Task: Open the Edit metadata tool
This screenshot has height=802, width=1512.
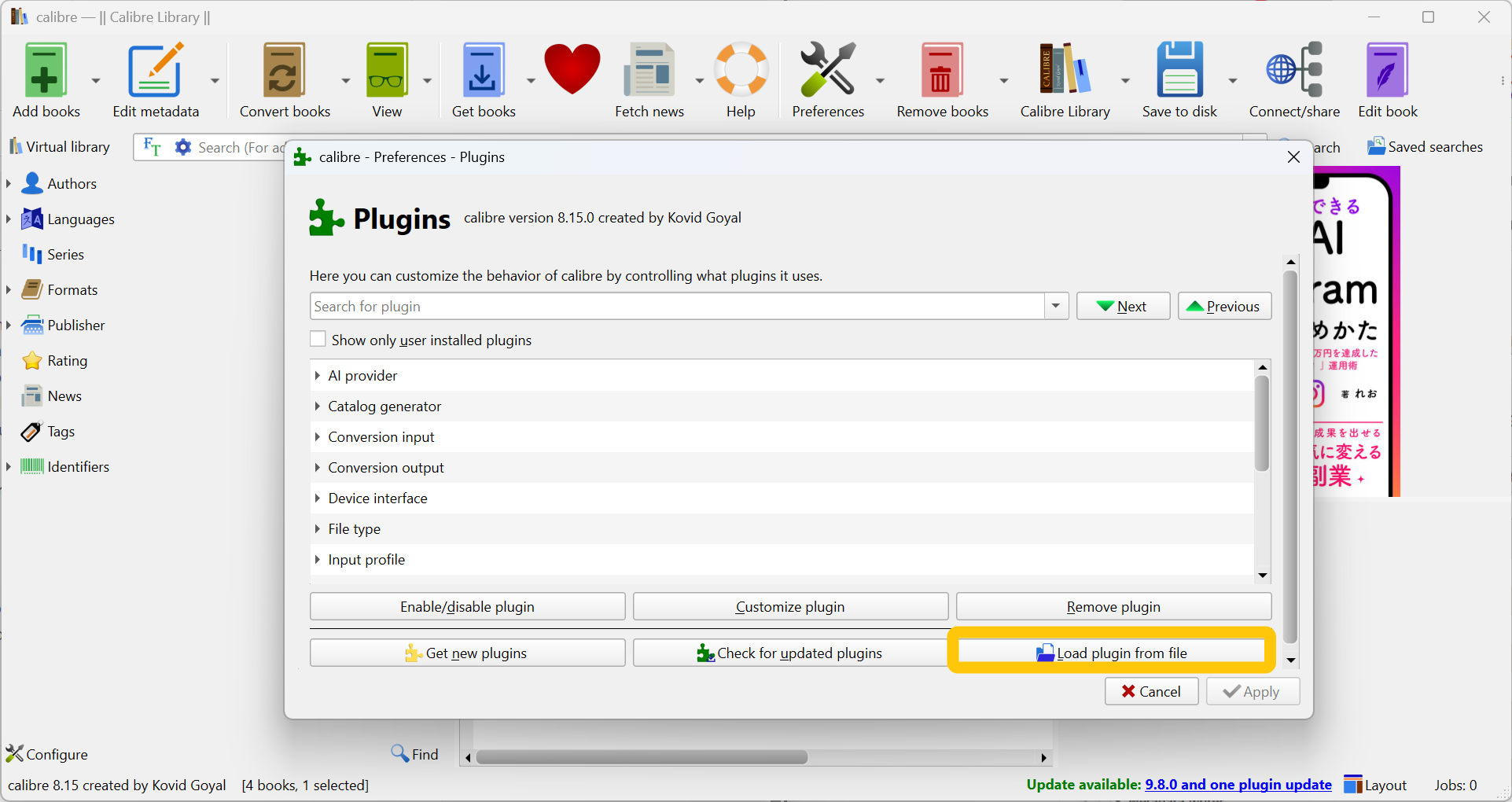Action: coord(156,80)
